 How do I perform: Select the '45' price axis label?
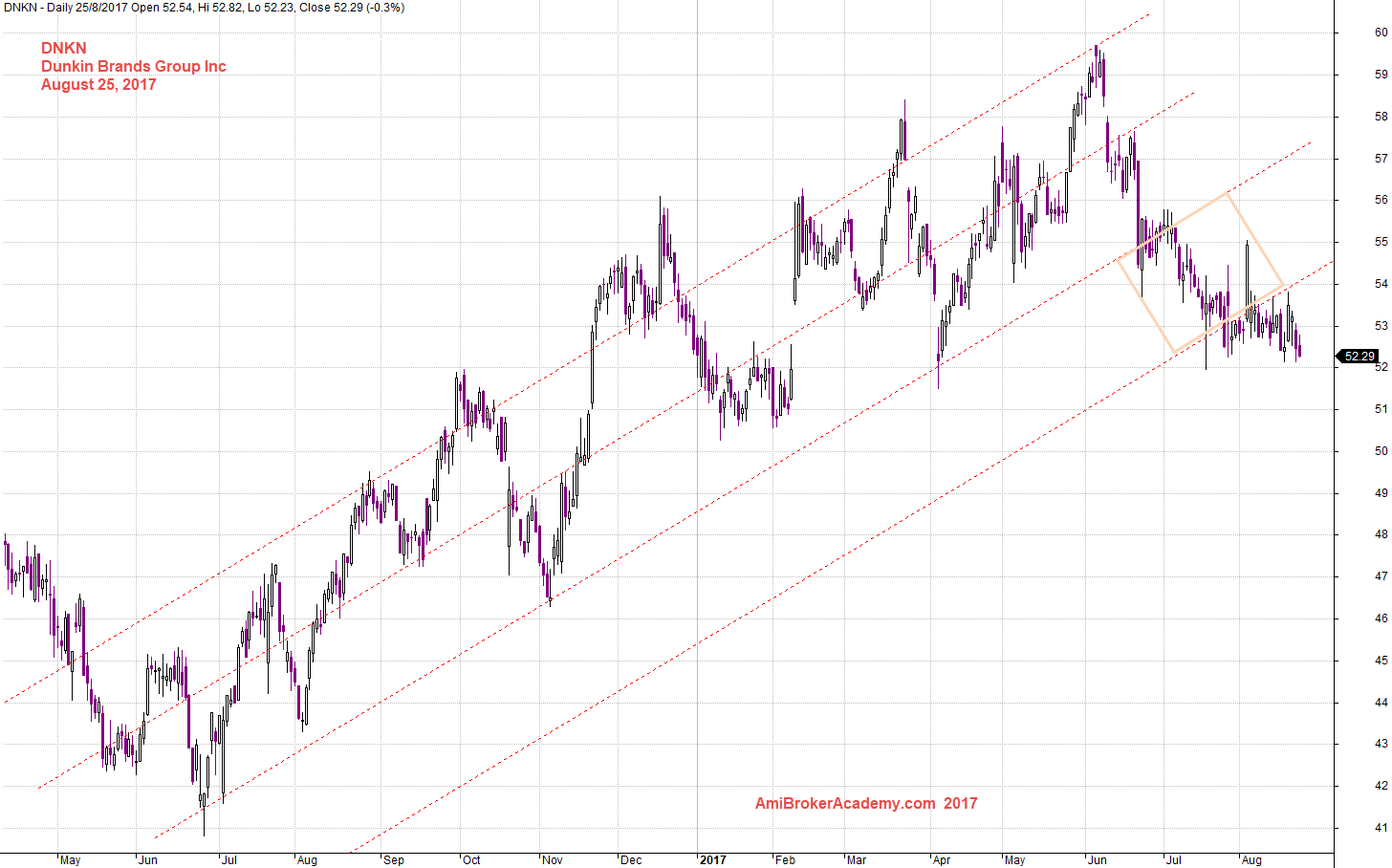click(1381, 661)
